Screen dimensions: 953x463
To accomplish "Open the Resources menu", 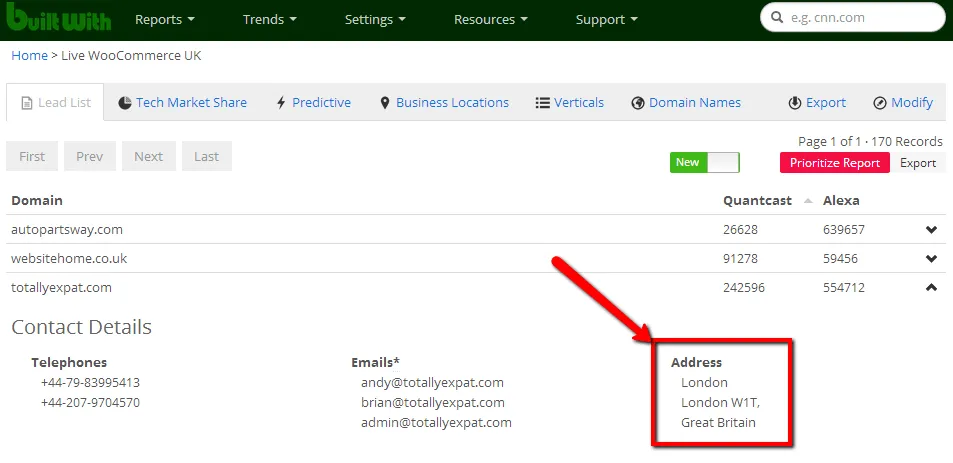I will [x=491, y=20].
